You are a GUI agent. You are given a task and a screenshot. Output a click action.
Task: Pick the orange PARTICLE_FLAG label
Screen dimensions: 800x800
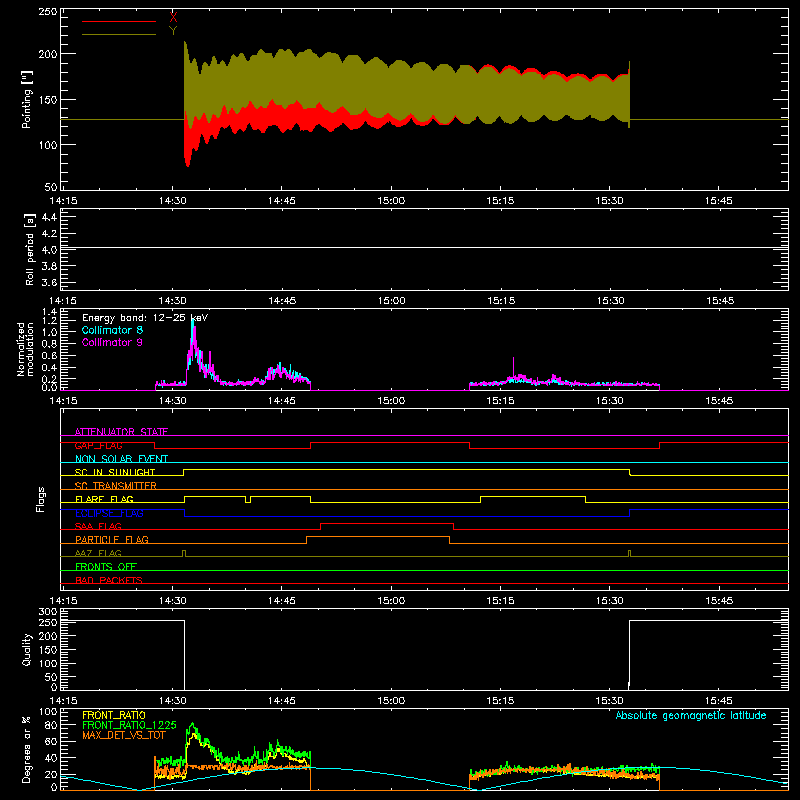112,539
